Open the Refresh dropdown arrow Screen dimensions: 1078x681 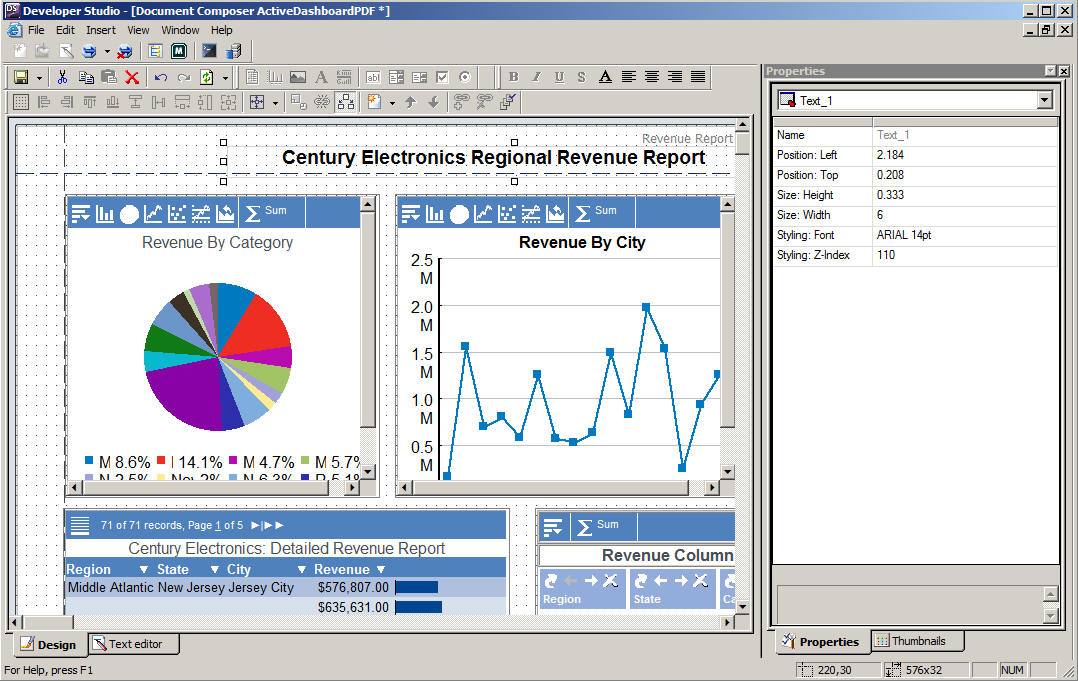pos(225,78)
